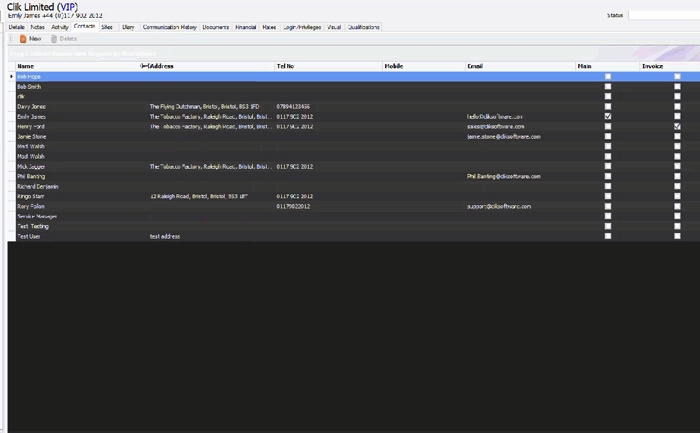700x433 pixels.
Task: Switch to the Sites tab
Action: click(107, 27)
